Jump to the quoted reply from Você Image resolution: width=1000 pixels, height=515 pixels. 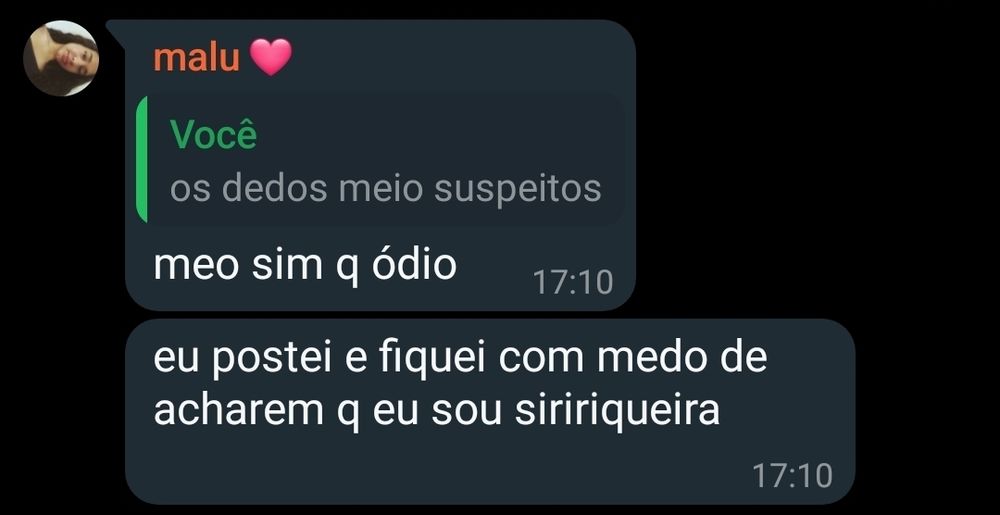(x=380, y=160)
